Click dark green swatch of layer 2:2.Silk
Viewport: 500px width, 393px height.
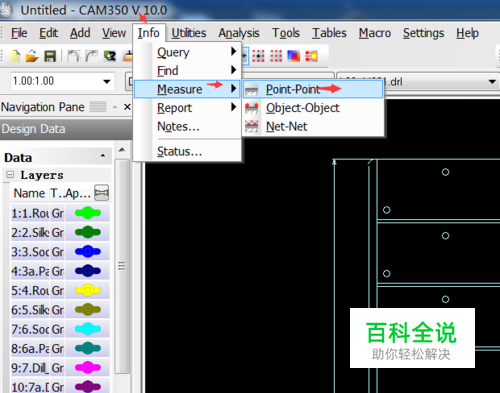coord(88,232)
